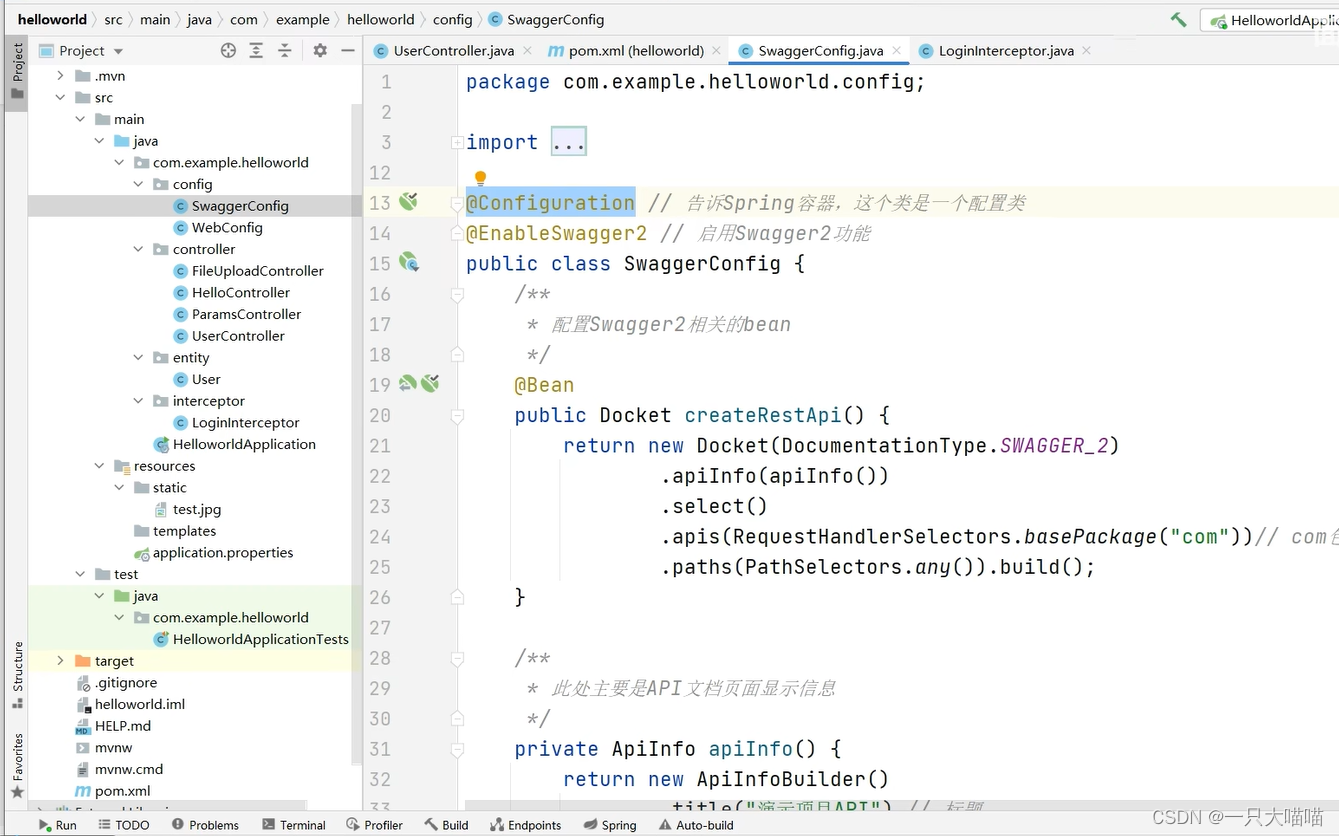
Task: Hide the Project tool window
Action: 348,50
